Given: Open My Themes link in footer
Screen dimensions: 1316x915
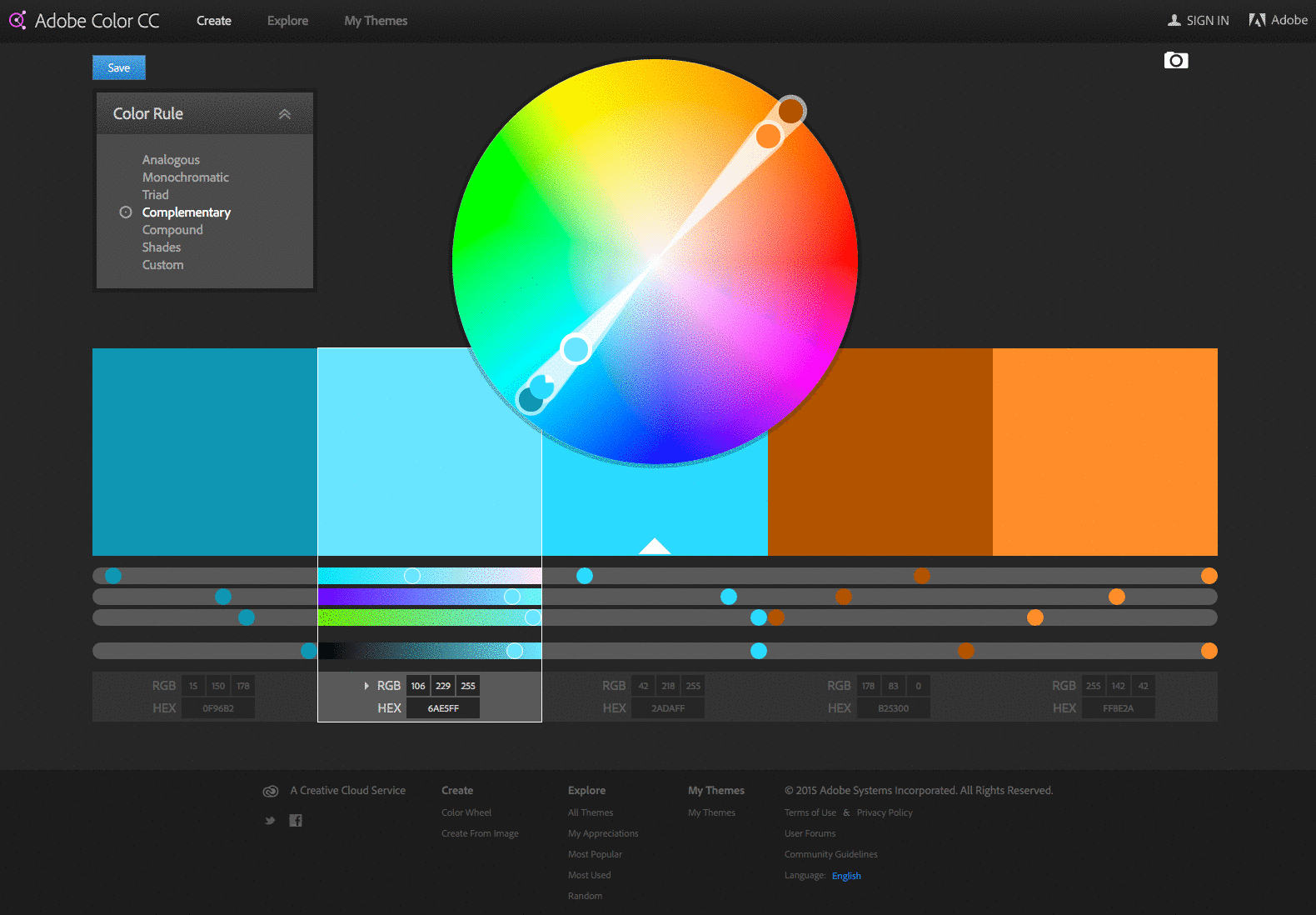Looking at the screenshot, I should (x=711, y=812).
